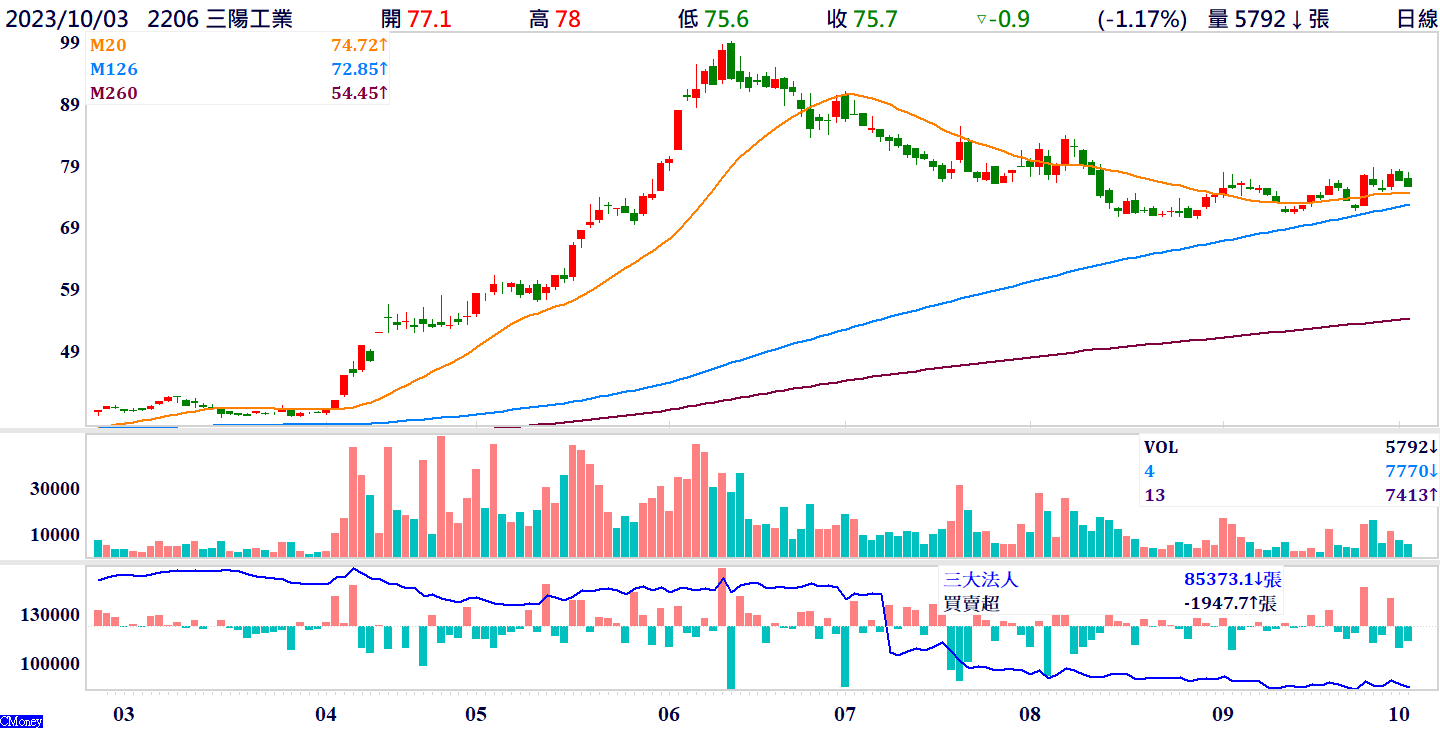Screen dimensions: 1440x750
Task: Click the up arrow after M260 value 54.45
Action: pos(383,93)
